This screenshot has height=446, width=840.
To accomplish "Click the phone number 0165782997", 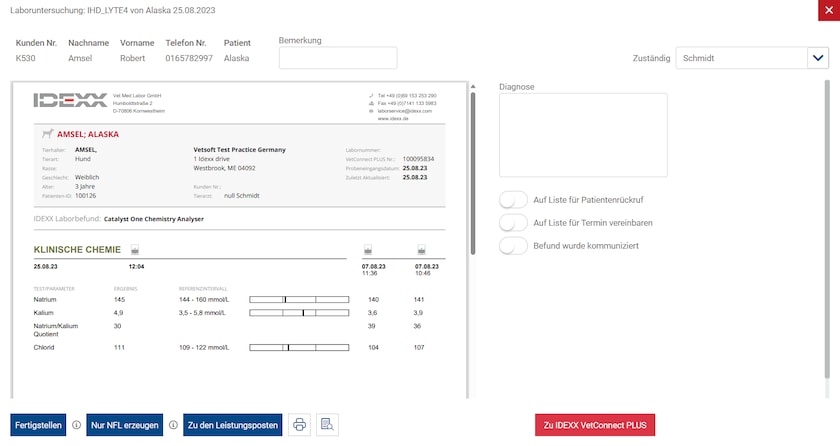I will click(189, 58).
